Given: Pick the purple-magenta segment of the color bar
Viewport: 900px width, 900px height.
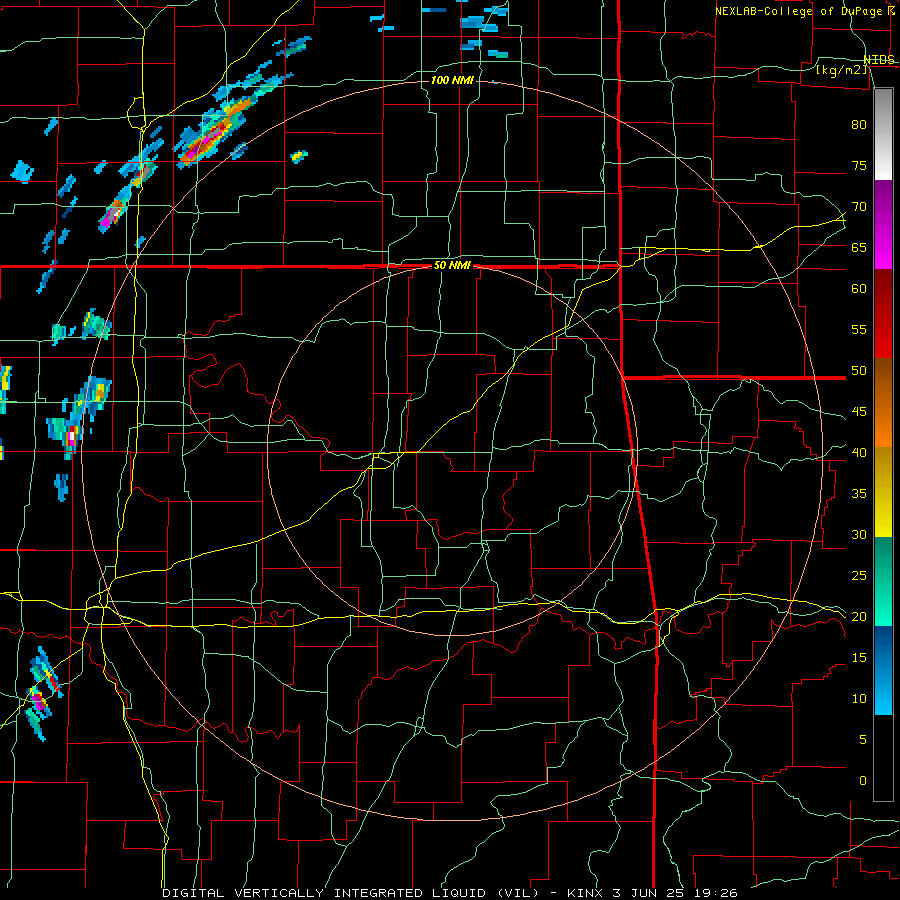Looking at the screenshot, I should click(883, 225).
